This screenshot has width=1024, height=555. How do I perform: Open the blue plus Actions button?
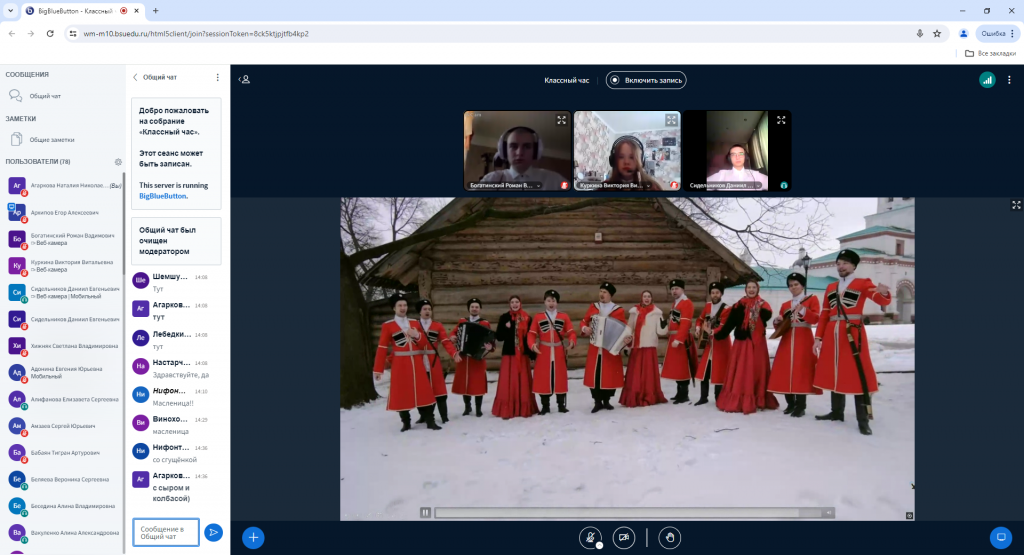(x=253, y=537)
